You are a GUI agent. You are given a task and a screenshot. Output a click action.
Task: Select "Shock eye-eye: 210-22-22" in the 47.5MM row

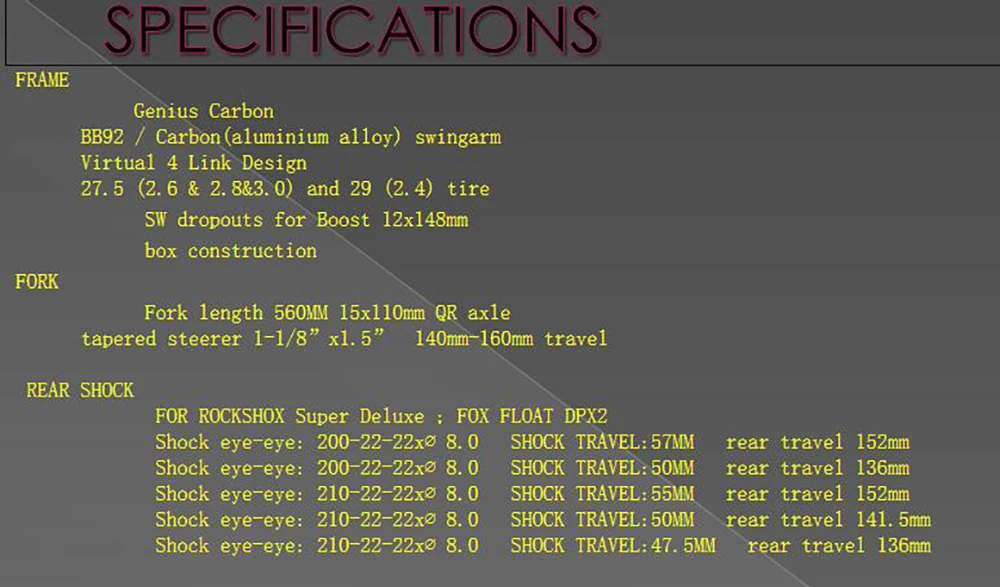coord(286,546)
